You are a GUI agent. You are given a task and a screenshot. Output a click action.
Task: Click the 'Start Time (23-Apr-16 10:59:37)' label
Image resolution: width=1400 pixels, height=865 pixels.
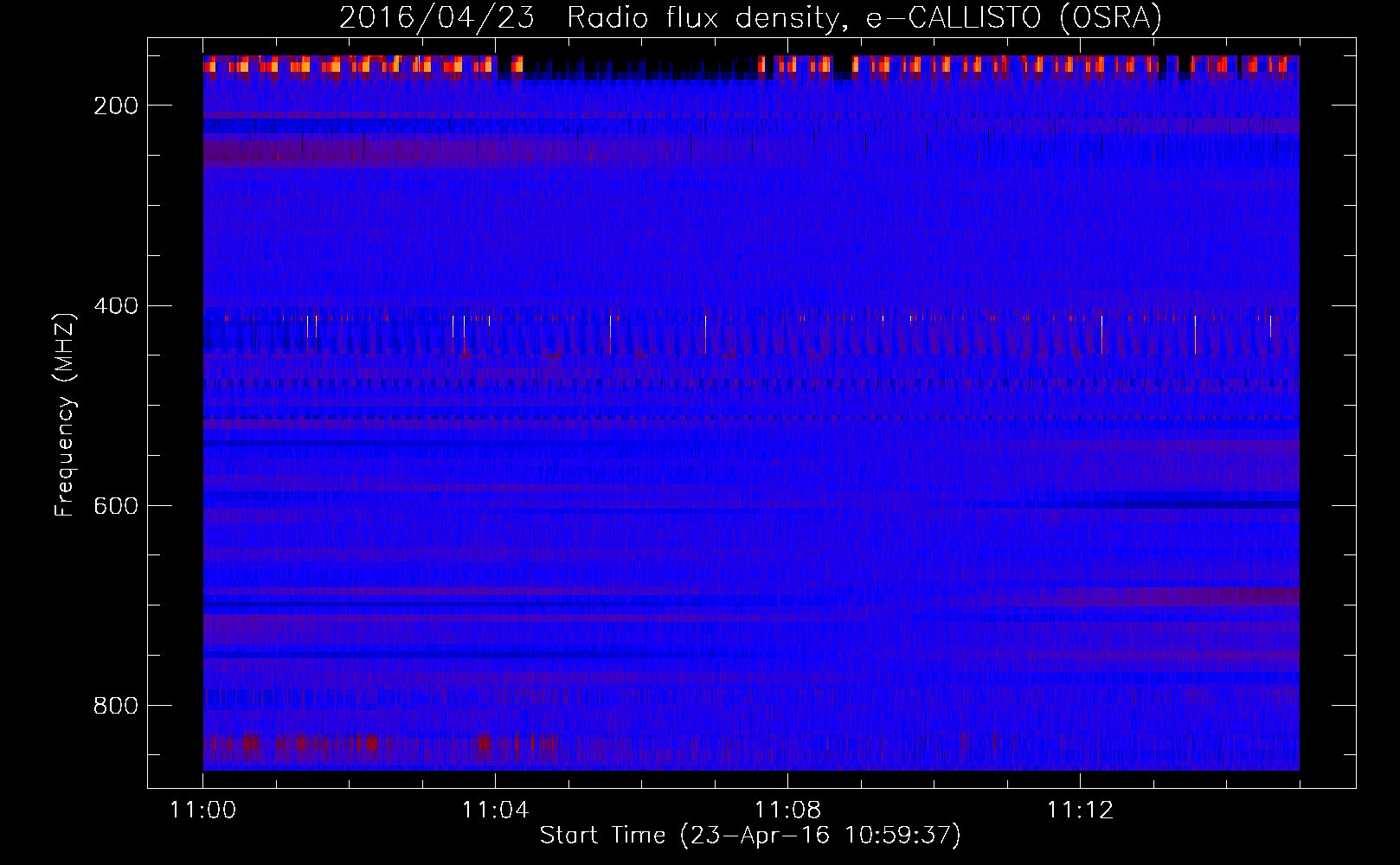pyautogui.click(x=750, y=836)
